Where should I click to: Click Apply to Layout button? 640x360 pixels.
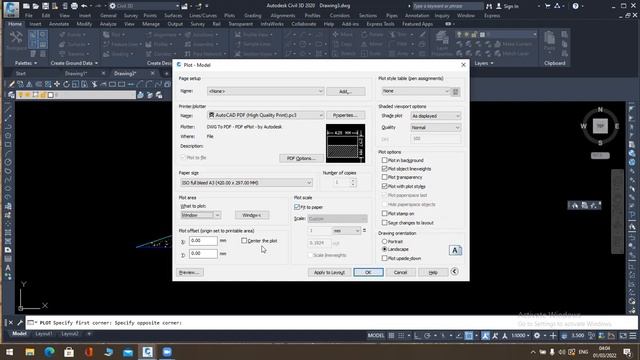pyautogui.click(x=329, y=272)
